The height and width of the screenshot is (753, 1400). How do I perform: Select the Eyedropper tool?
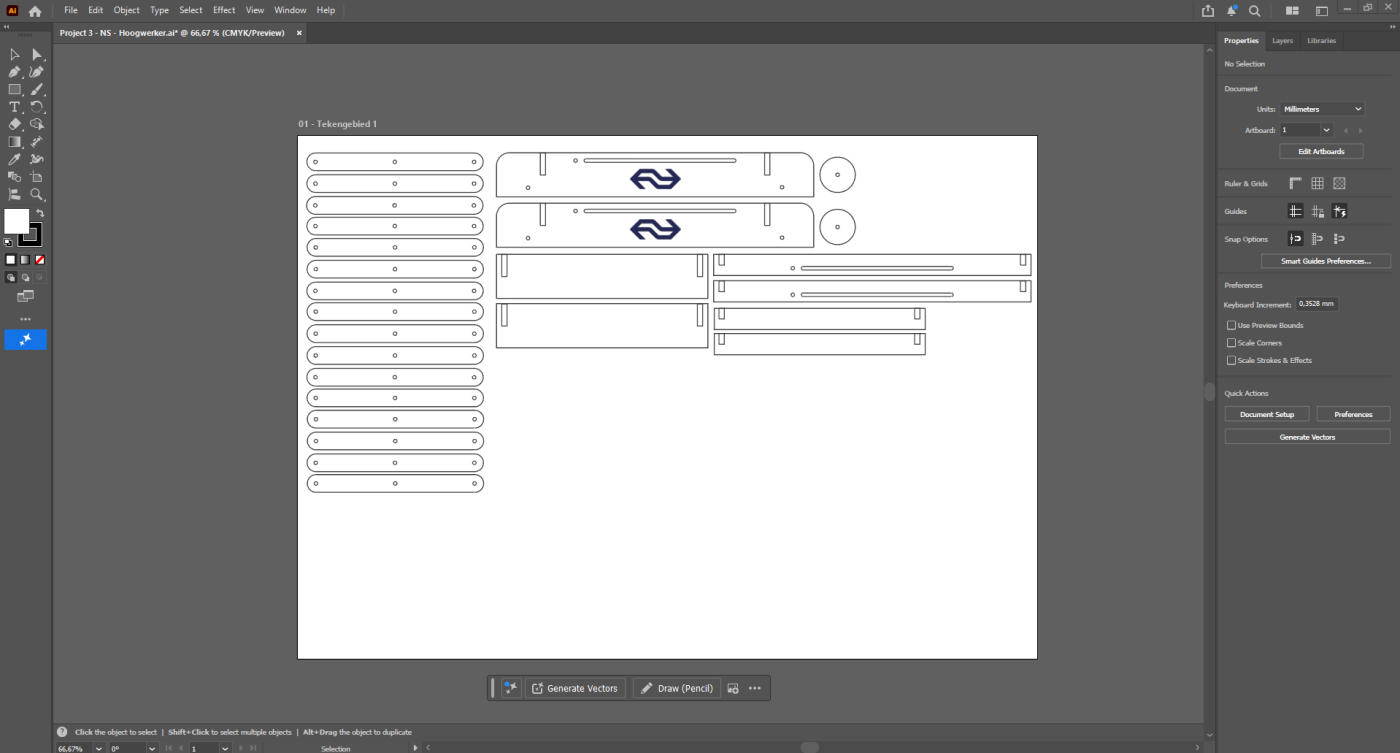coord(15,159)
